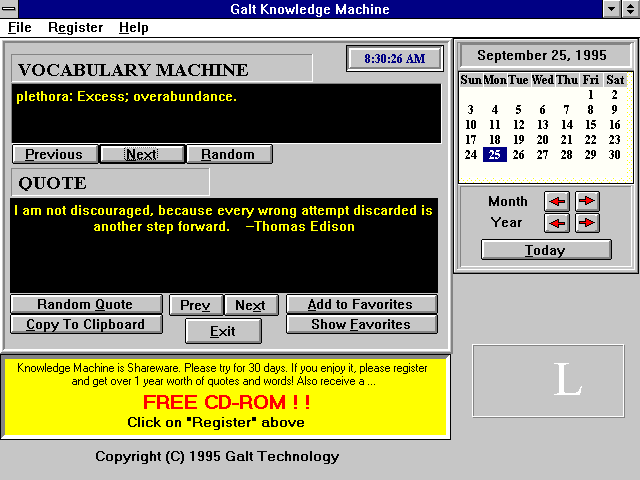The image size is (640, 480).
Task: Click the Year back arrow
Action: coord(556,223)
